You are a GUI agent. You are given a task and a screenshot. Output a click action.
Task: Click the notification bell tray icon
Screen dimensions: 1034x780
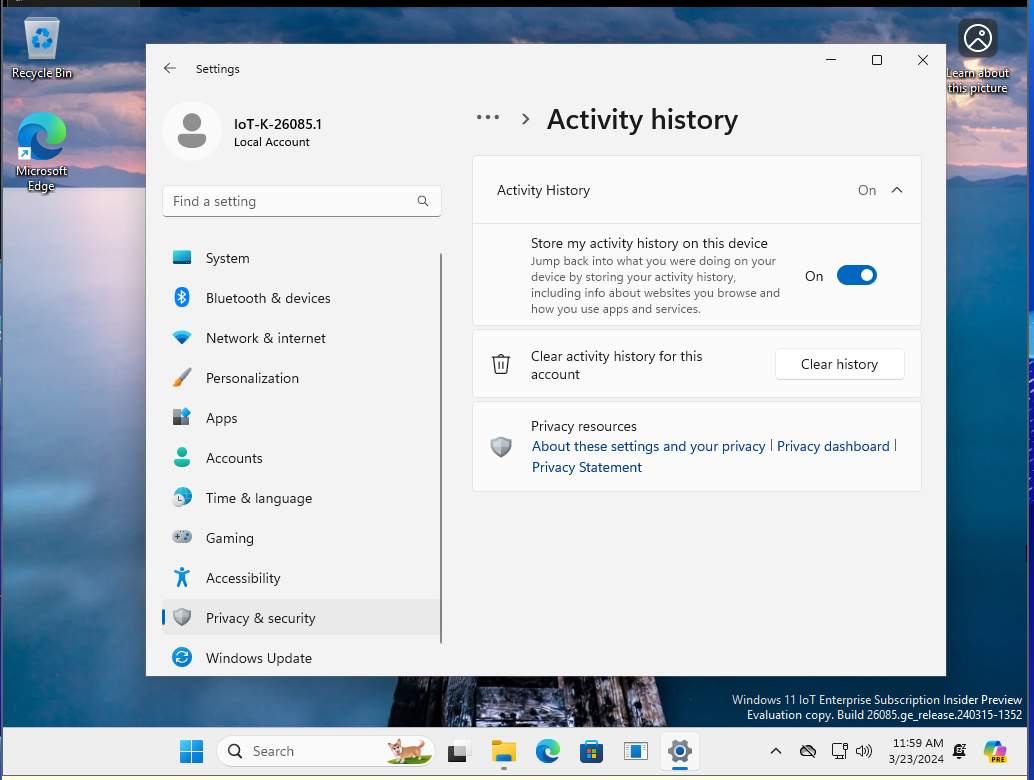[960, 751]
